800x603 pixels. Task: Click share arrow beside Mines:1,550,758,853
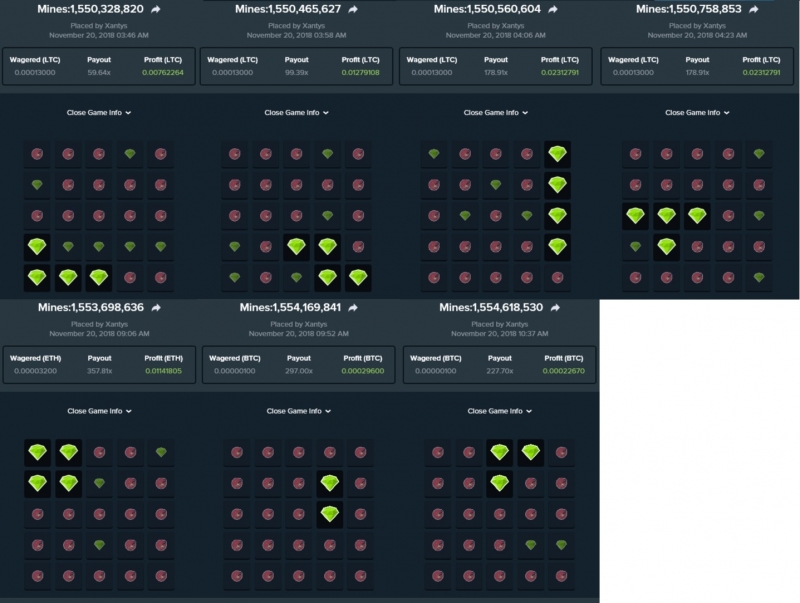click(x=754, y=9)
